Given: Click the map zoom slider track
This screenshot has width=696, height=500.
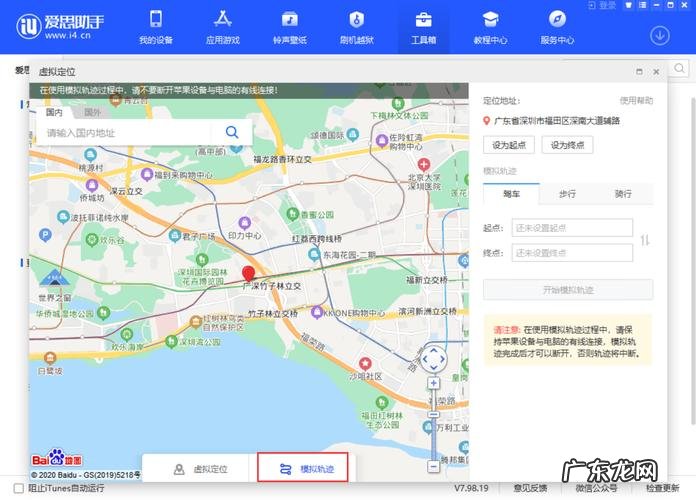Looking at the screenshot, I should [434, 425].
